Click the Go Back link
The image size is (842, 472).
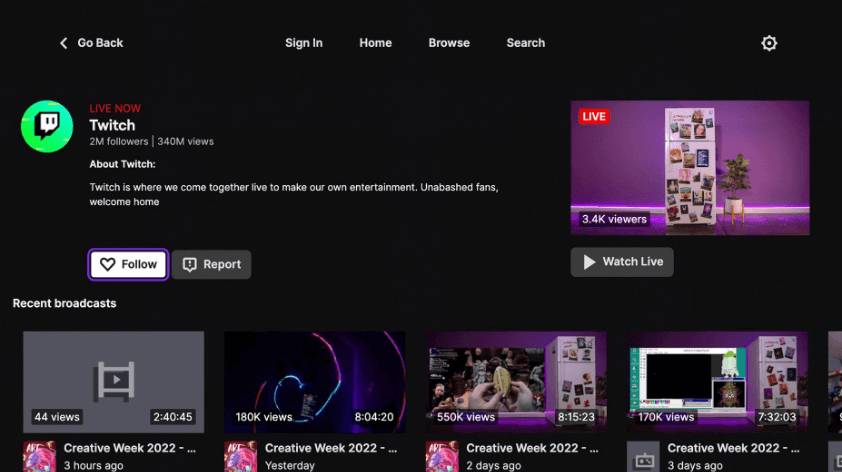pyautogui.click(x=91, y=43)
